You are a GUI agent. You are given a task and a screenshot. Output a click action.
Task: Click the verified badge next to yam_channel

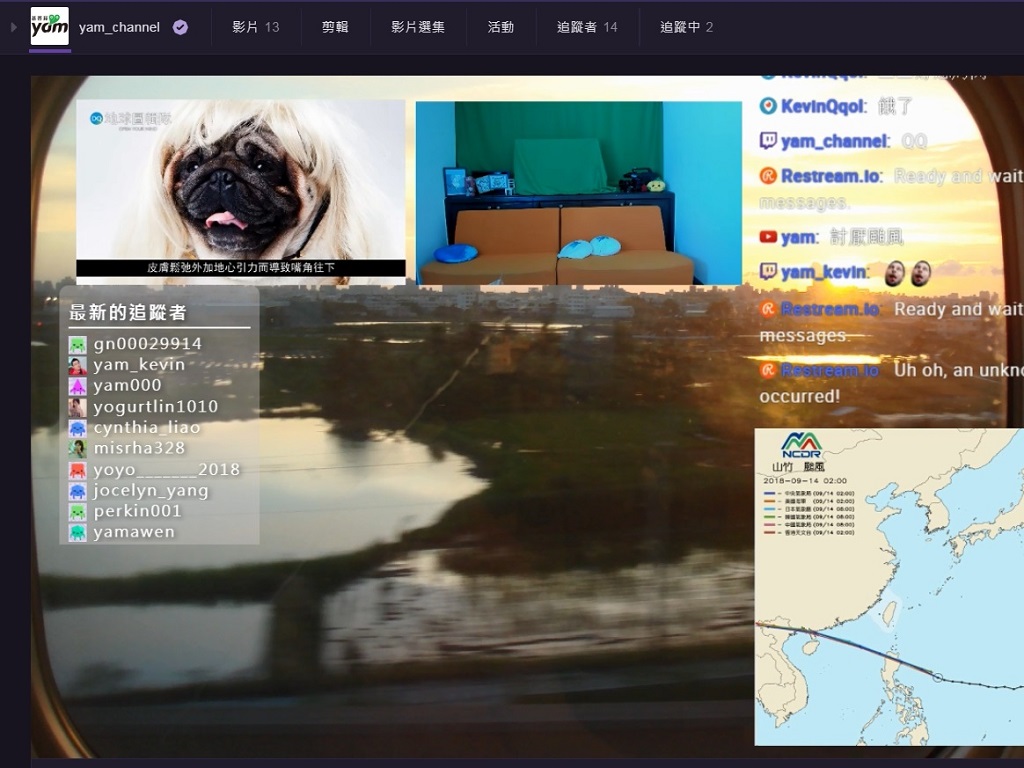[x=180, y=27]
